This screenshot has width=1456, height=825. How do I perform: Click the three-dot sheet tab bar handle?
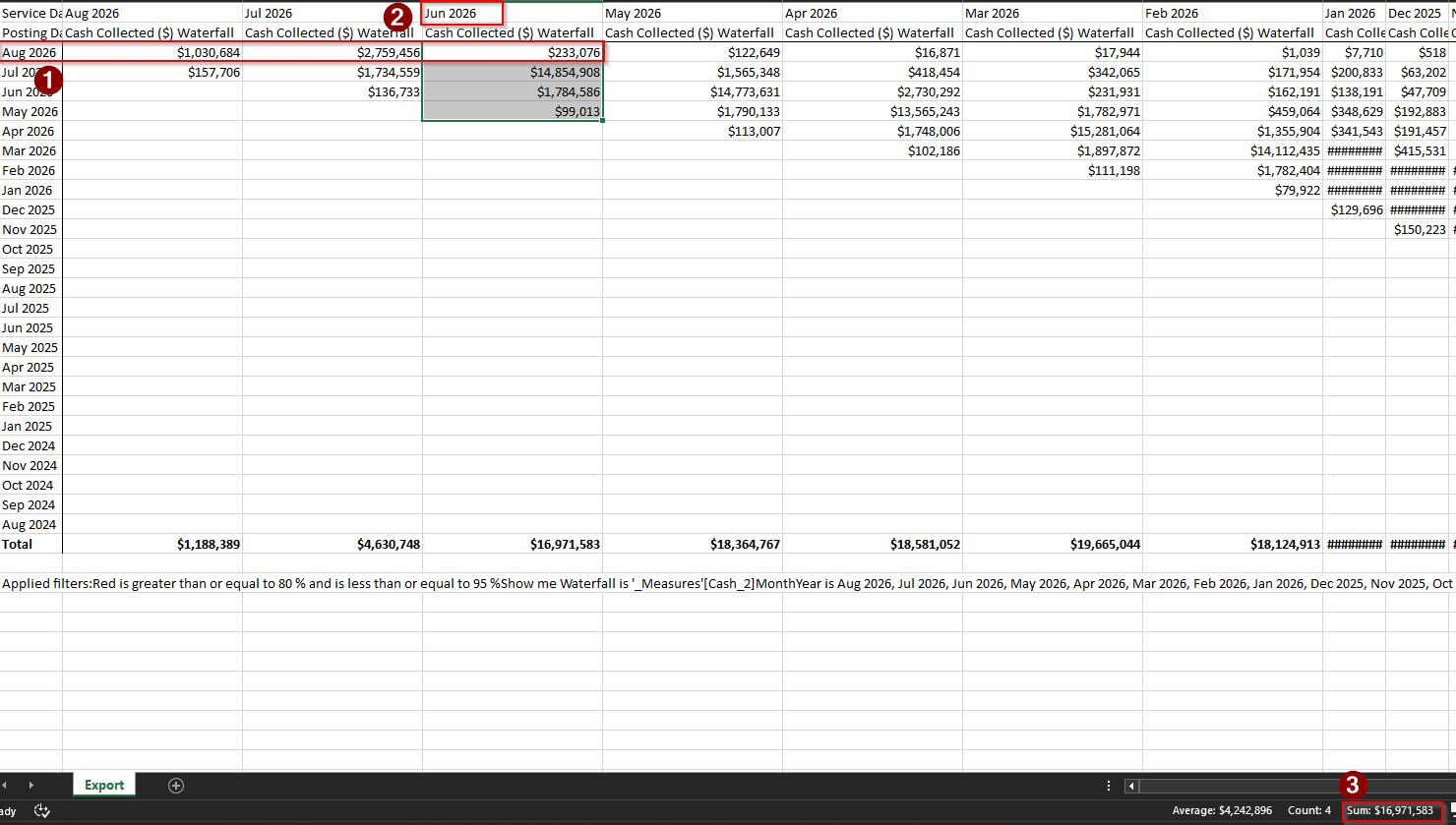1109,785
